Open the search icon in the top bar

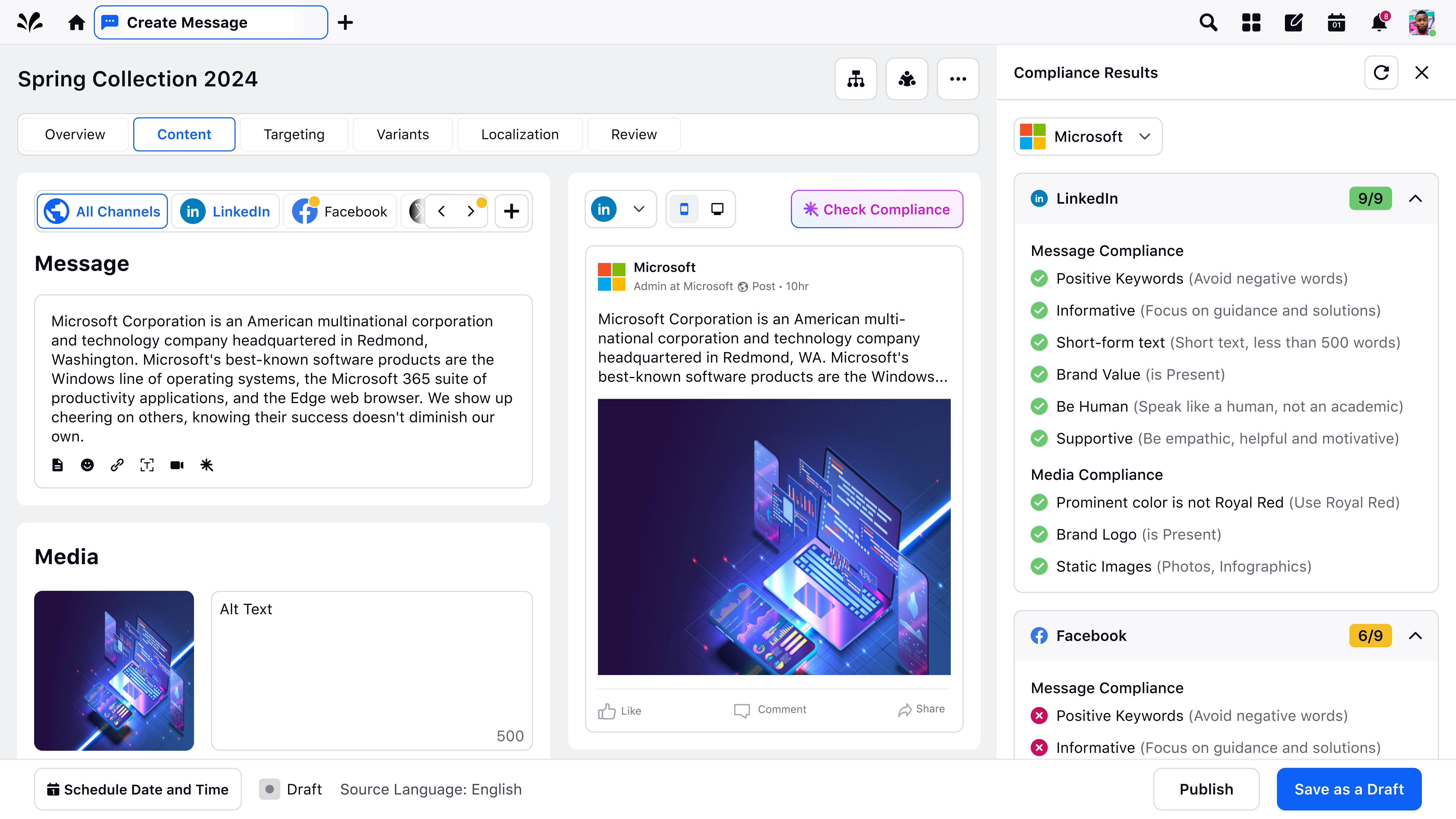(1207, 23)
